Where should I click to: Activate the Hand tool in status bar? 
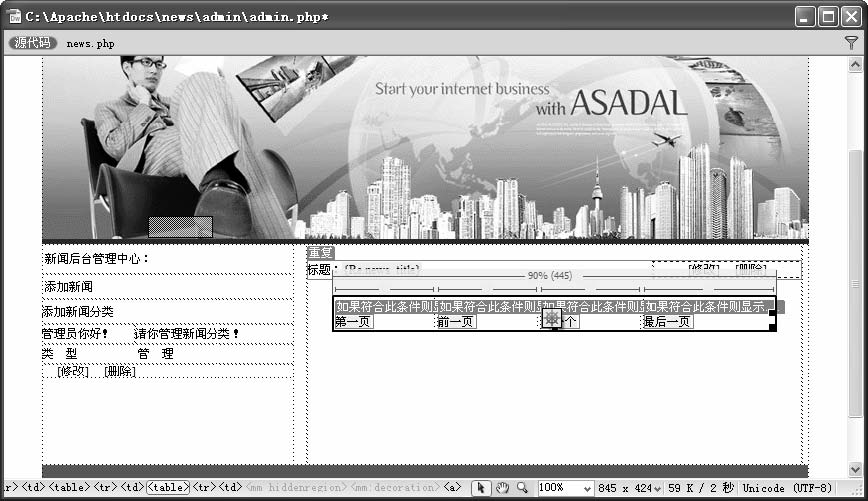point(502,488)
